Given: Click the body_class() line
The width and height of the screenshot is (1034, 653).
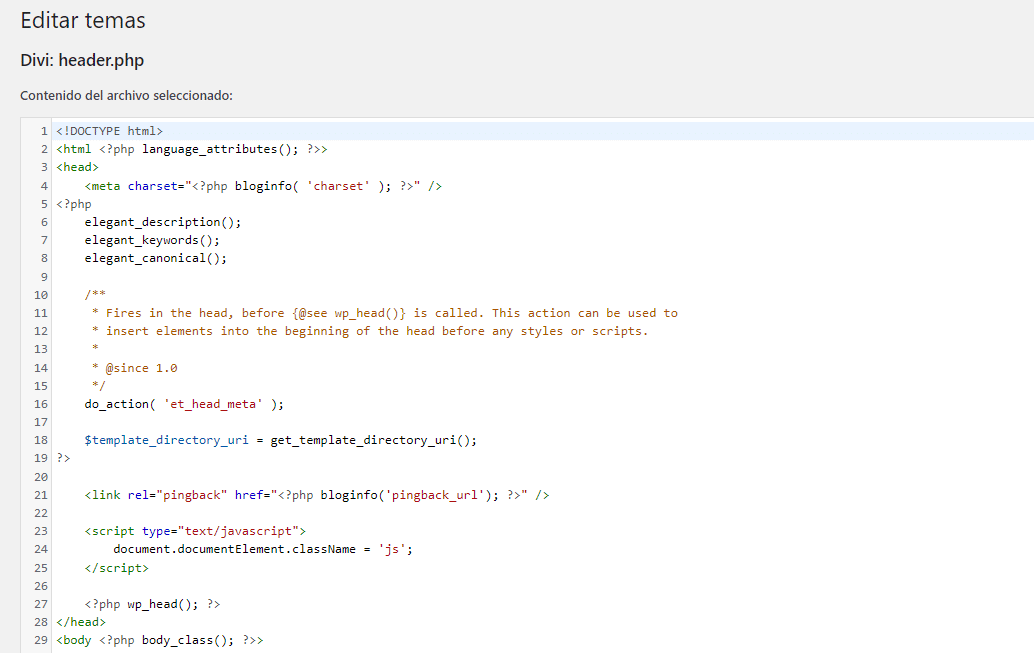Looking at the screenshot, I should pyautogui.click(x=160, y=640).
